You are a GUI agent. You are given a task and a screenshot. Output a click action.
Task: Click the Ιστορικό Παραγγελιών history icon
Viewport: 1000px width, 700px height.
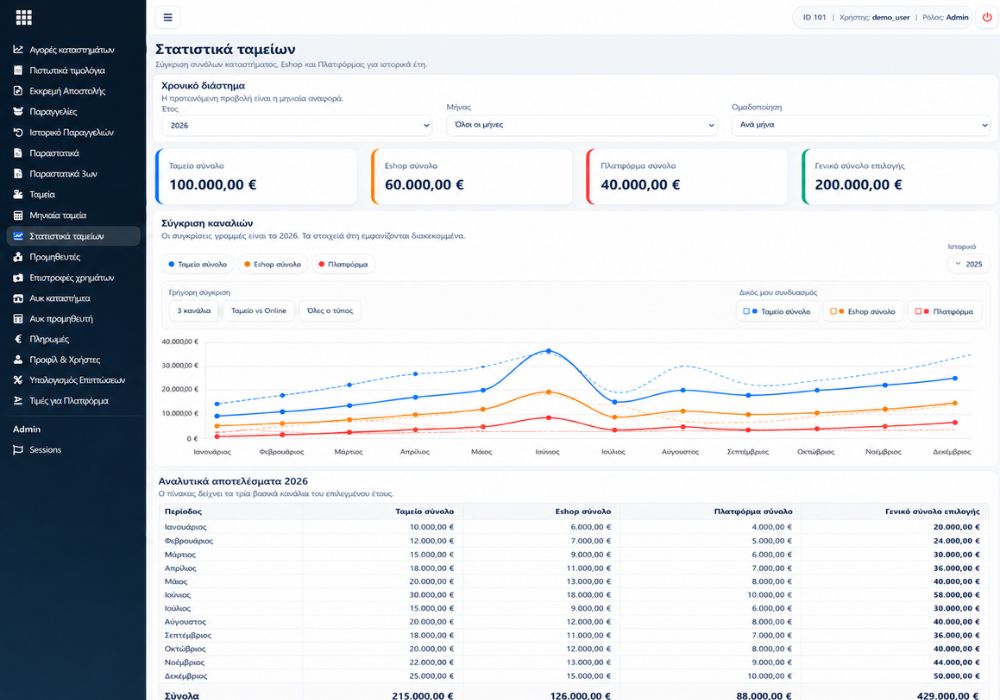coord(18,132)
